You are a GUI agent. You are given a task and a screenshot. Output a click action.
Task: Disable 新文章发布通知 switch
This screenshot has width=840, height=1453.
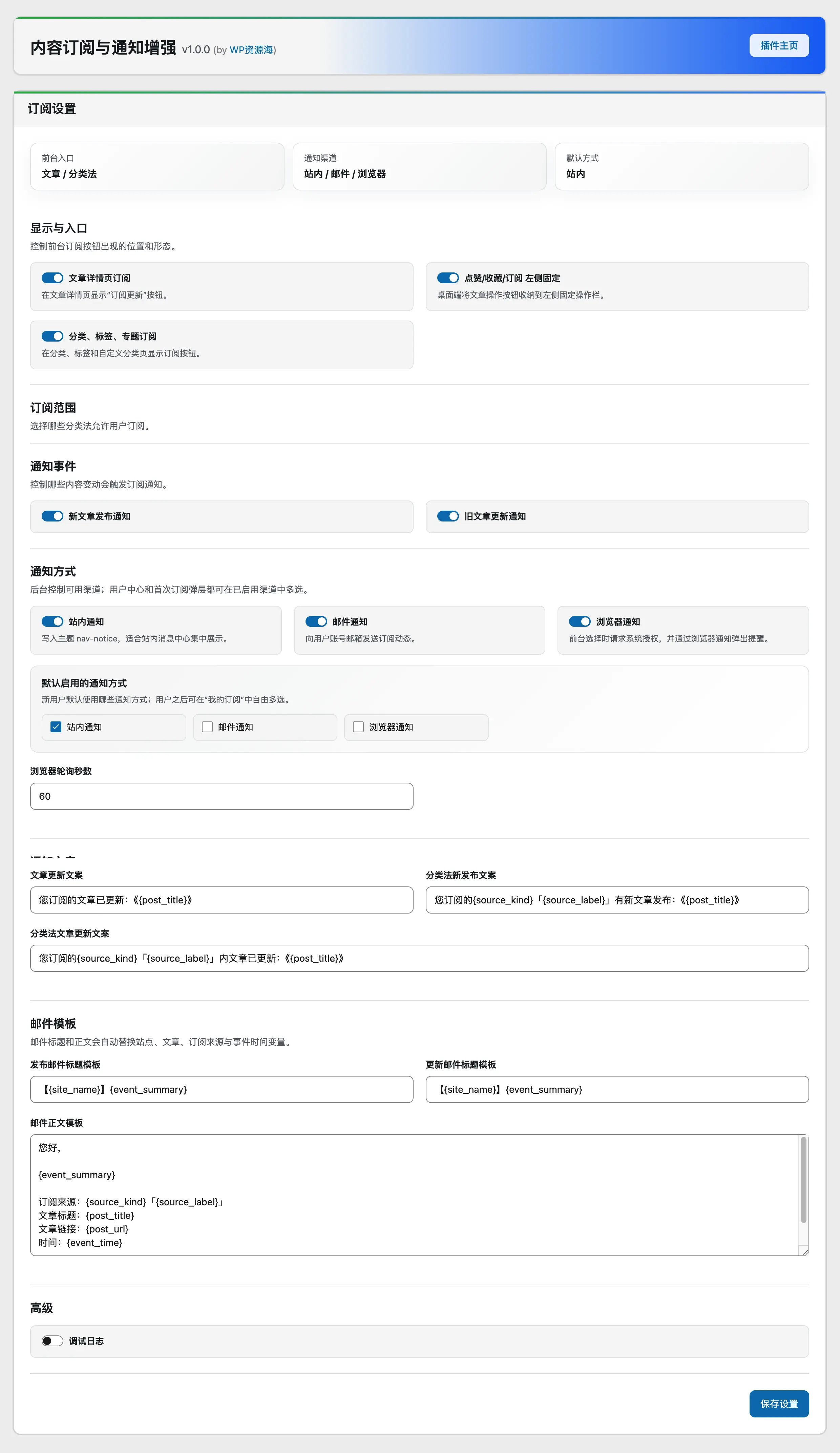52,516
